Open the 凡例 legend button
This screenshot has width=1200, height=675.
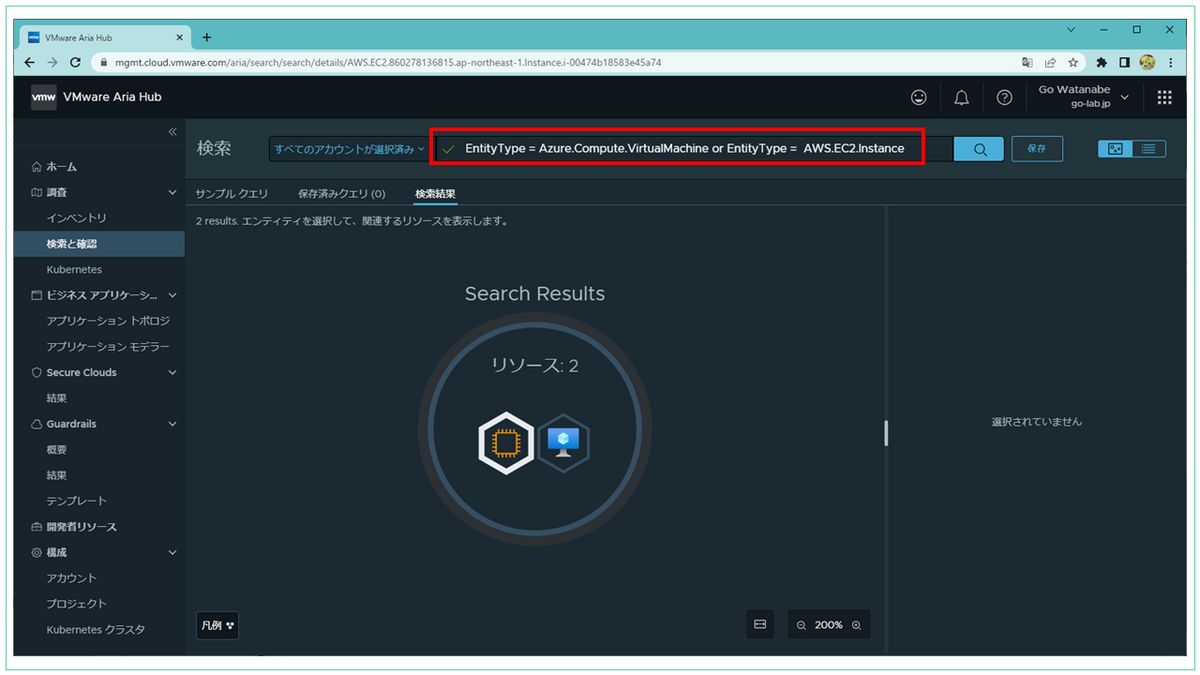point(217,625)
